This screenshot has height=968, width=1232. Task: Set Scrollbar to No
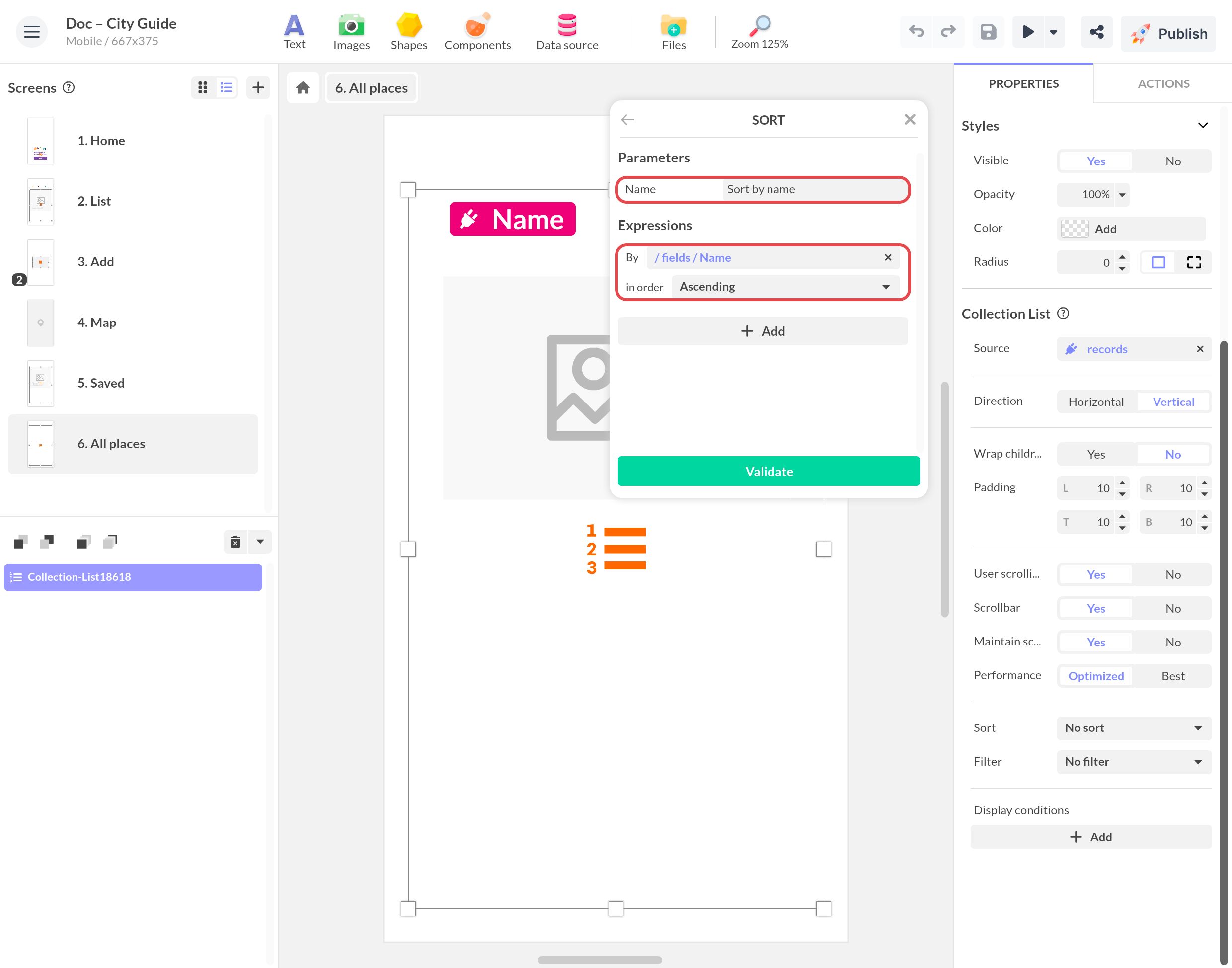tap(1172, 609)
